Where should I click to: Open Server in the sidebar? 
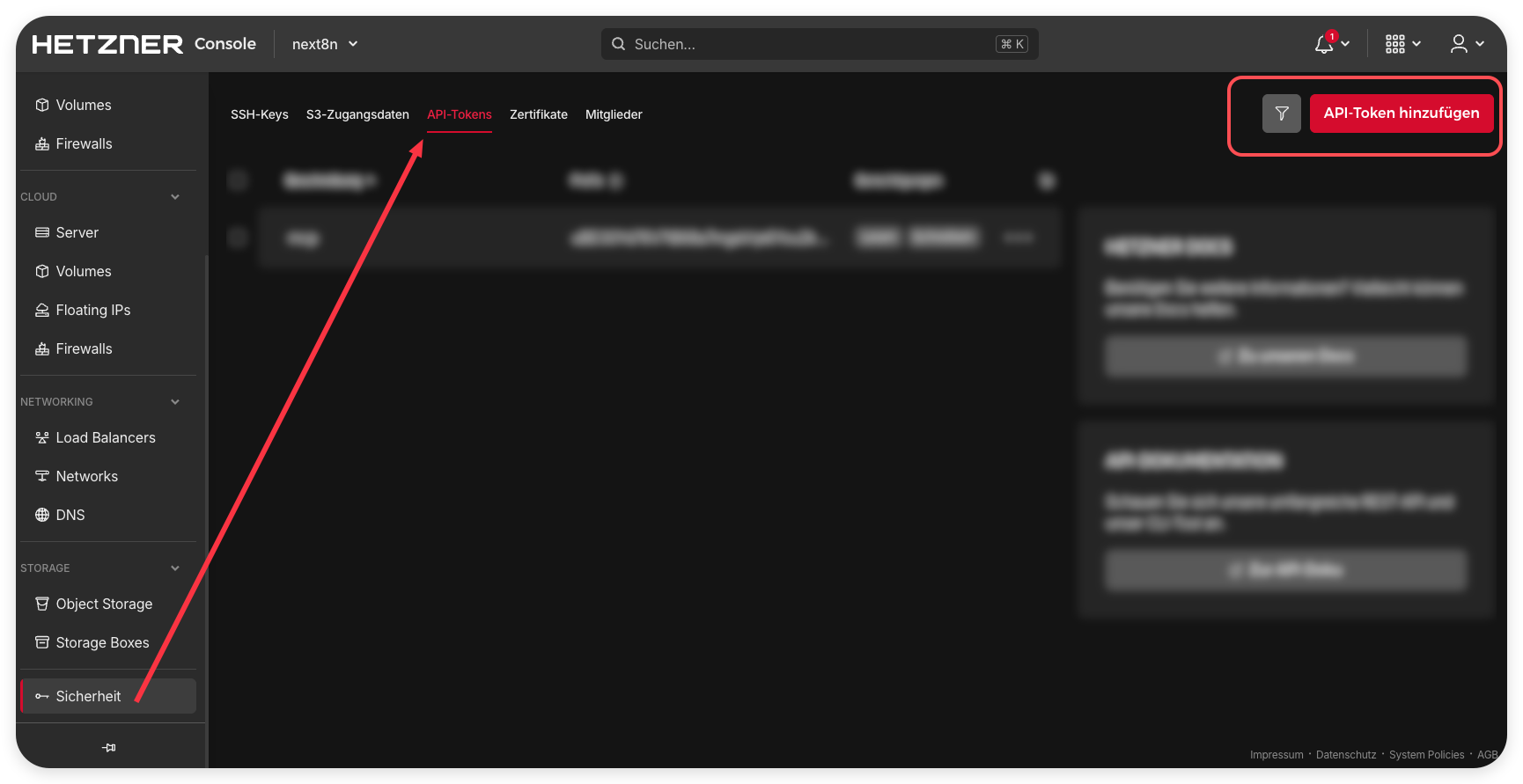click(107, 232)
